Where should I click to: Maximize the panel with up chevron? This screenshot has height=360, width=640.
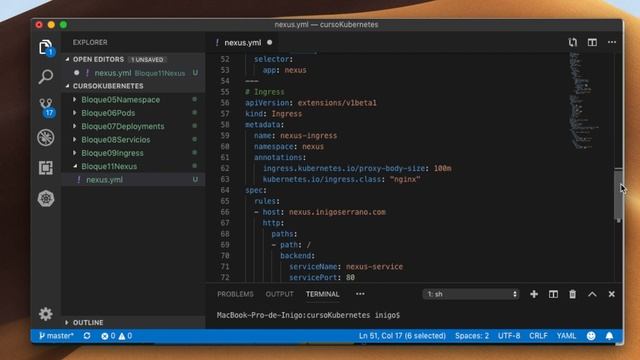(x=592, y=294)
